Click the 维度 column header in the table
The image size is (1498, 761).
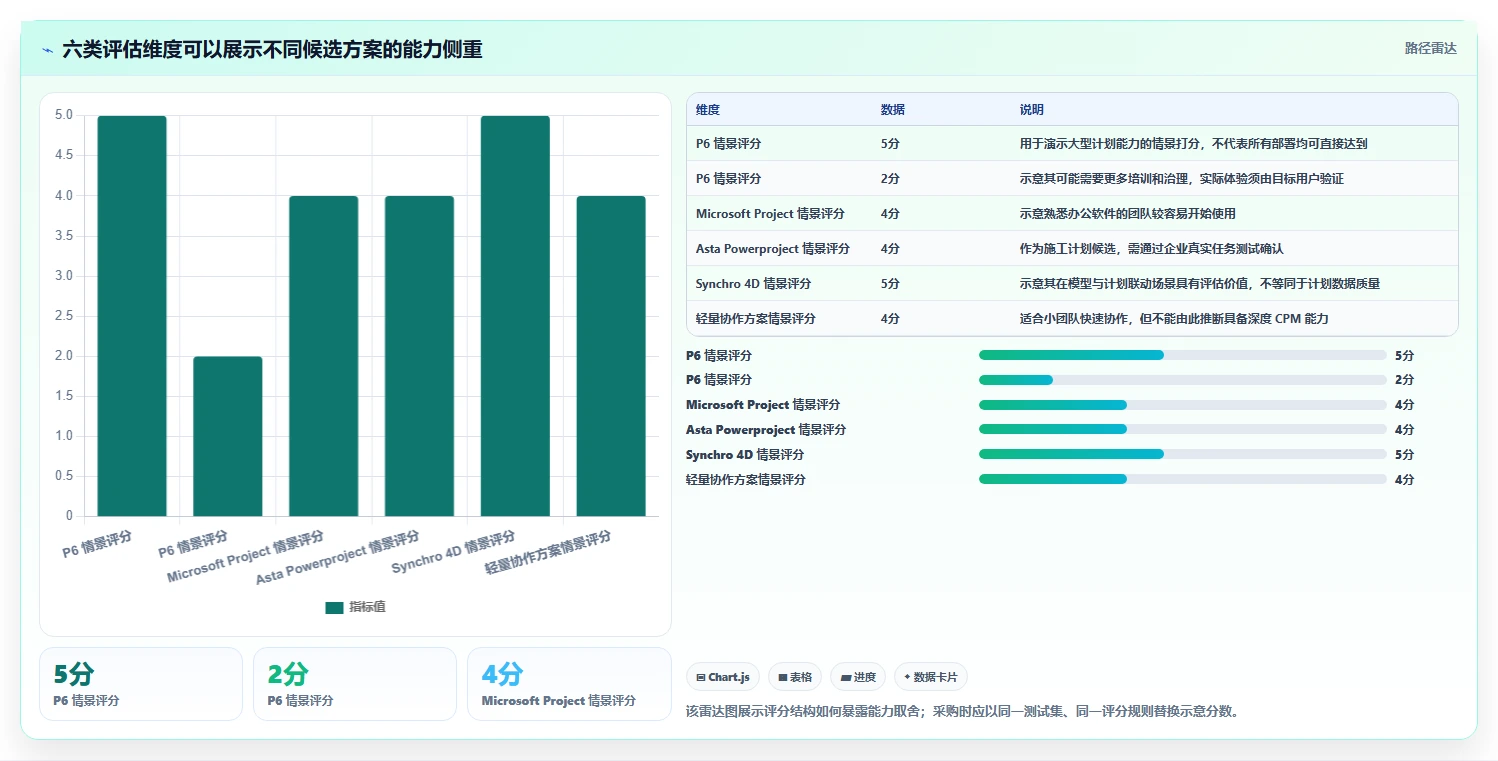[x=708, y=110]
